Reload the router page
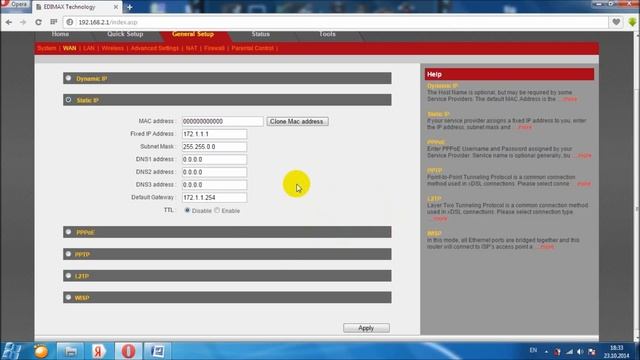The image size is (640, 360). click(x=38, y=22)
